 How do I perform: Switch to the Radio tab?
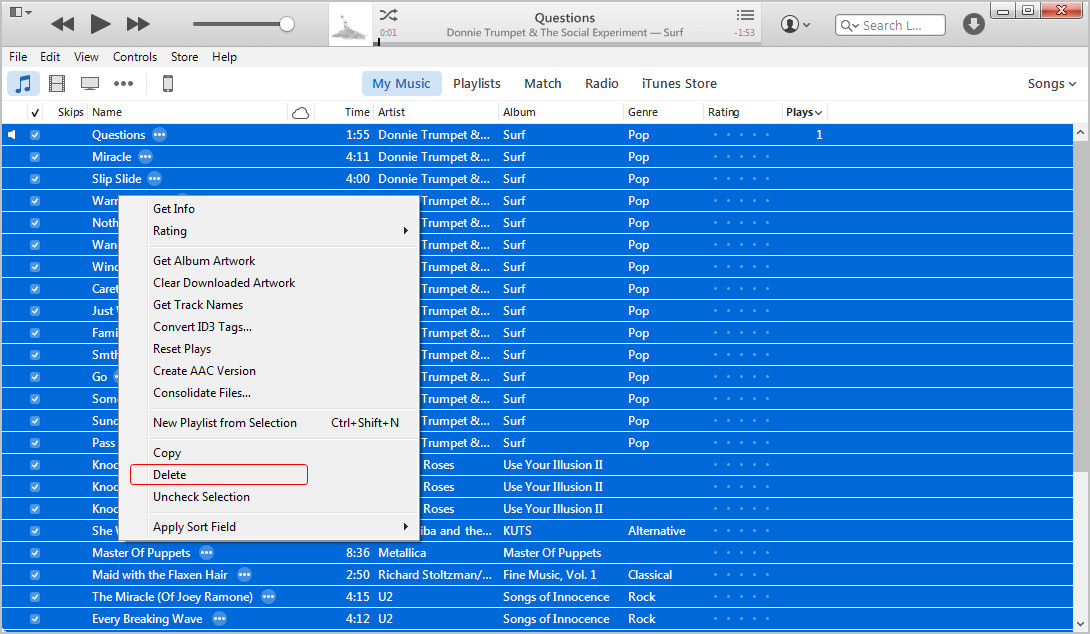pyautogui.click(x=601, y=83)
